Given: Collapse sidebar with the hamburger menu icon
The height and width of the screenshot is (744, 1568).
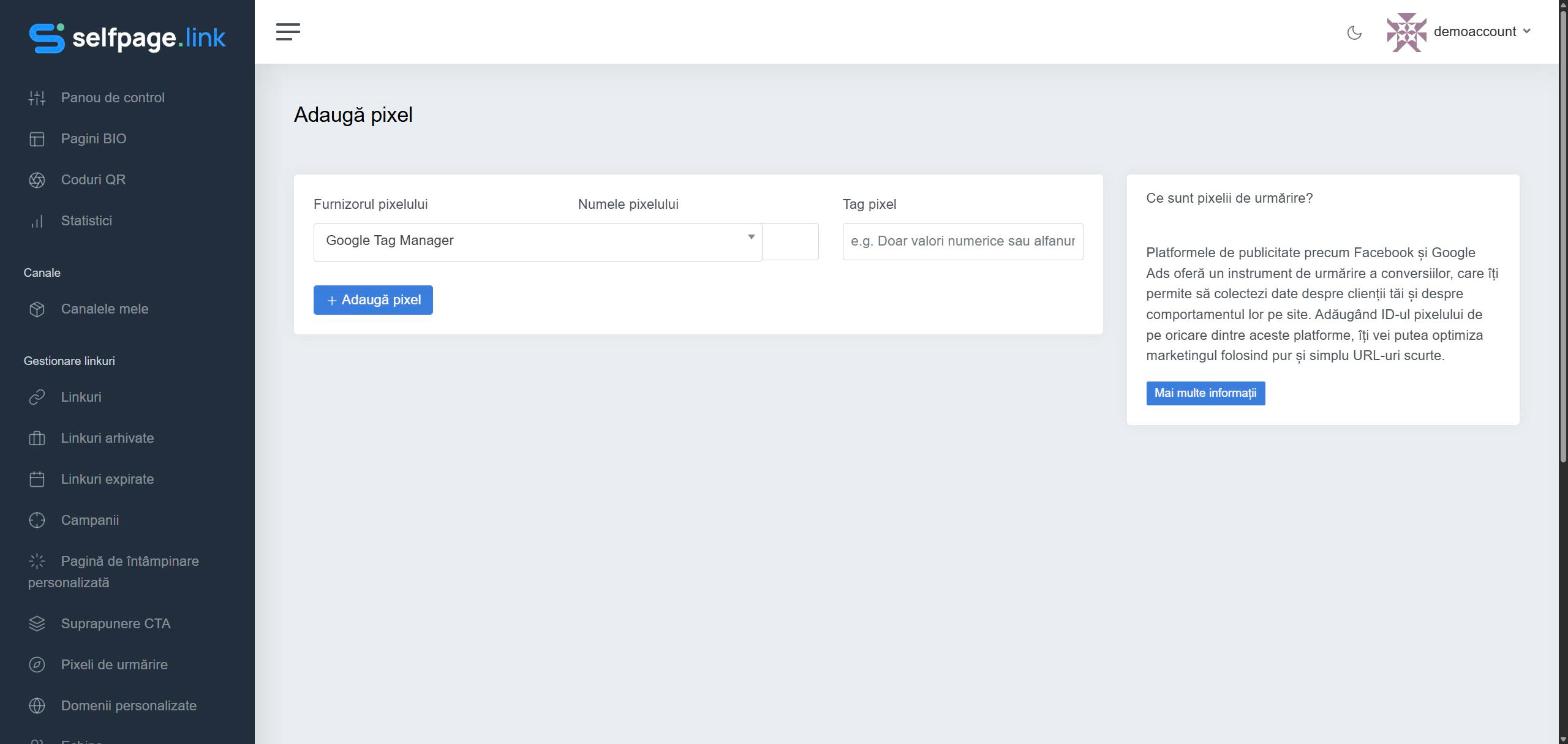Looking at the screenshot, I should click(288, 32).
